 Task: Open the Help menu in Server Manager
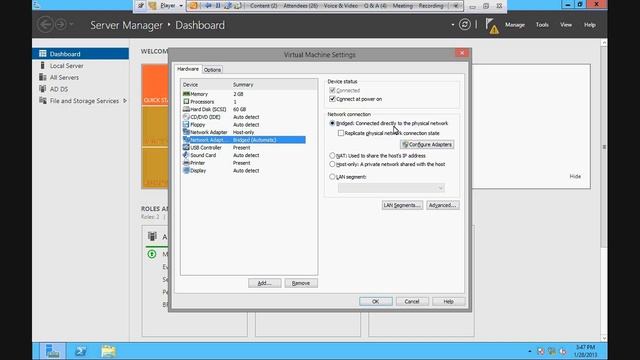(589, 25)
